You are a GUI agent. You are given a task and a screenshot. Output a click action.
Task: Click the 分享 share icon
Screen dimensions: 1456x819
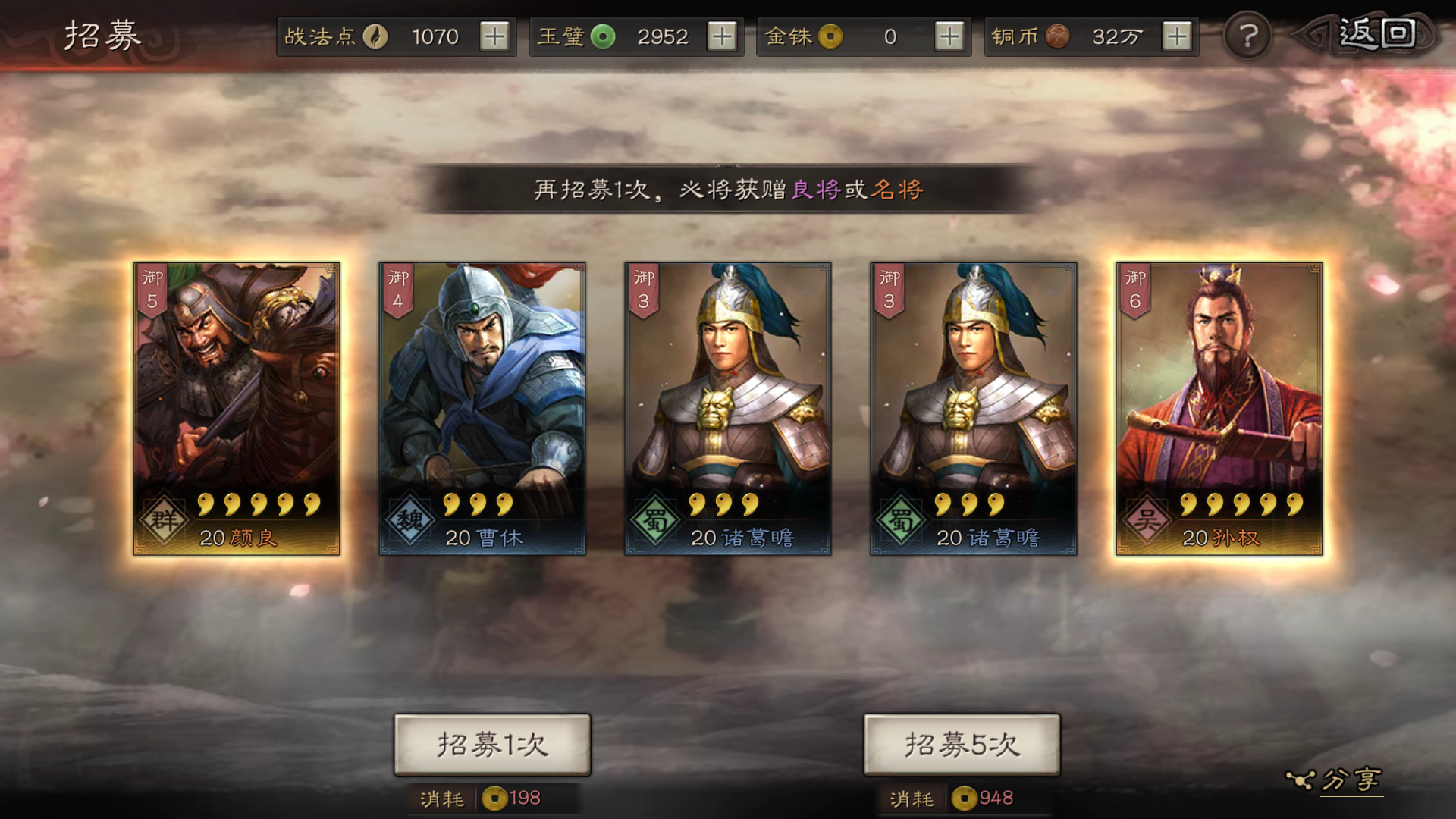pos(1334,780)
